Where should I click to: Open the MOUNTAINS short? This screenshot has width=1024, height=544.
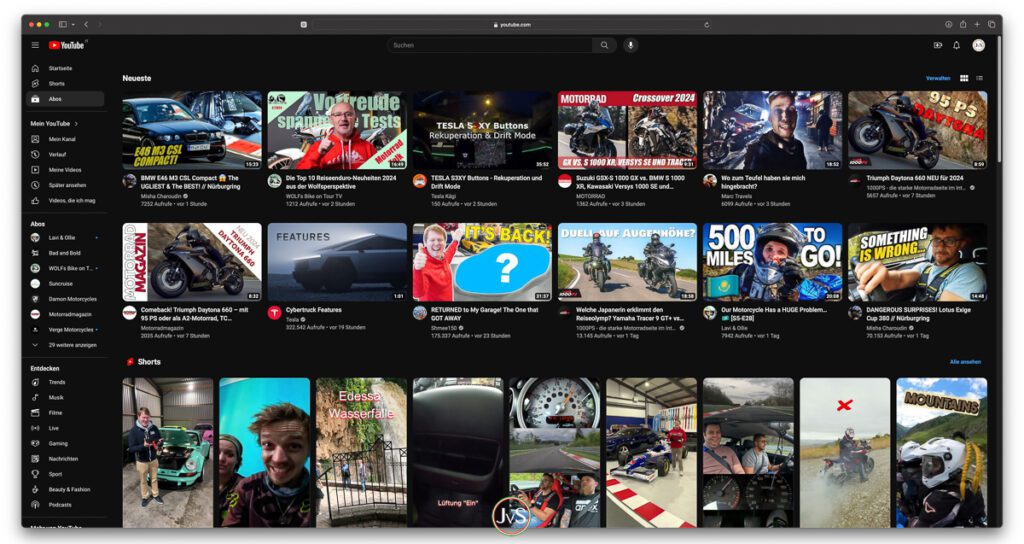[942, 452]
